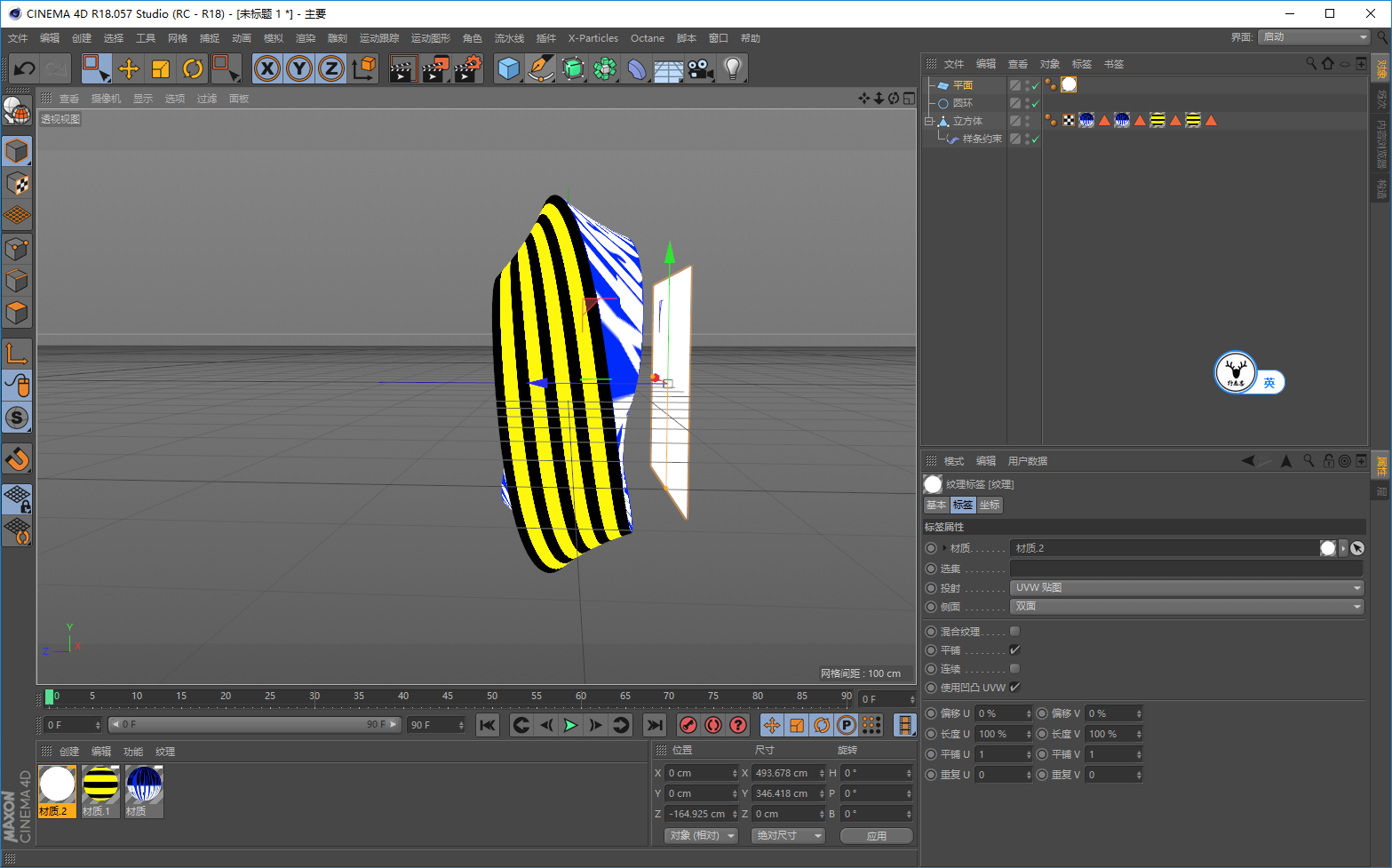Add a floor environment object
This screenshot has height=868, width=1392.
tap(668, 68)
